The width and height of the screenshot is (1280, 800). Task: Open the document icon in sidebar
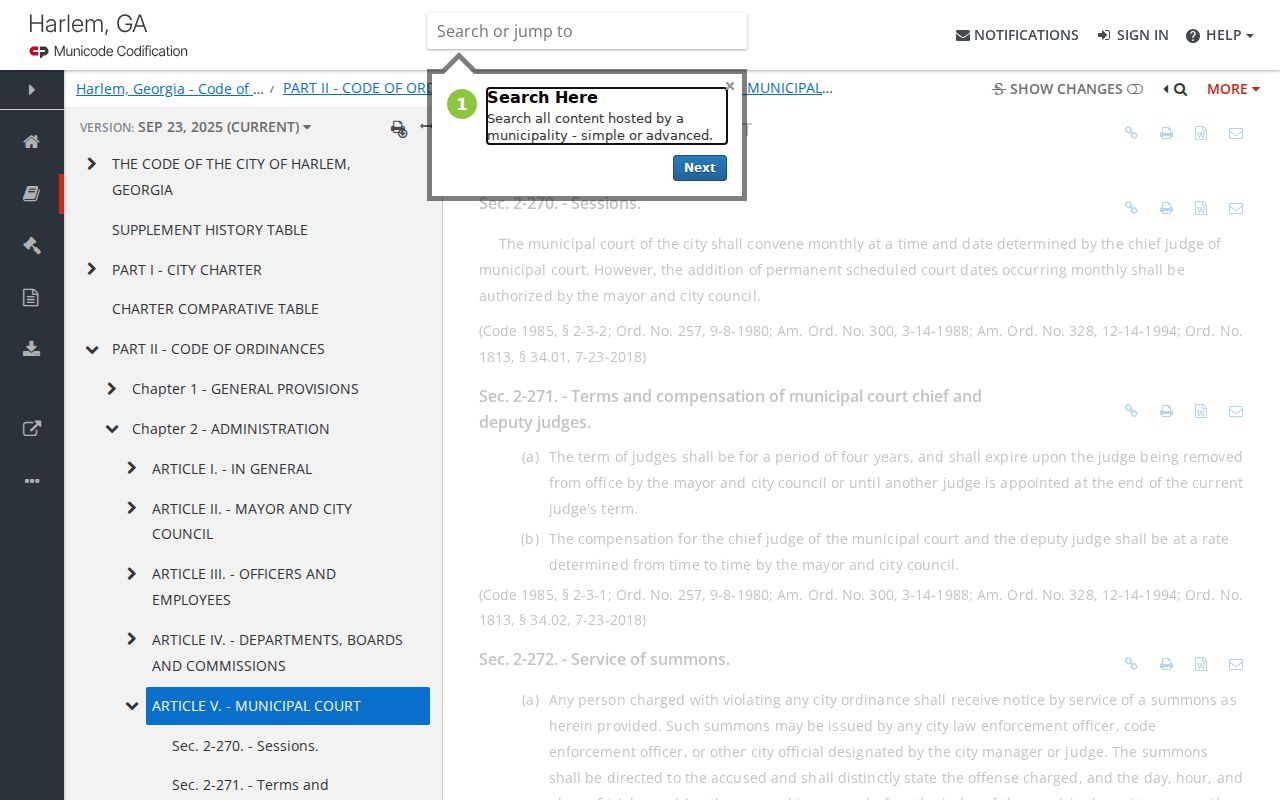32,297
